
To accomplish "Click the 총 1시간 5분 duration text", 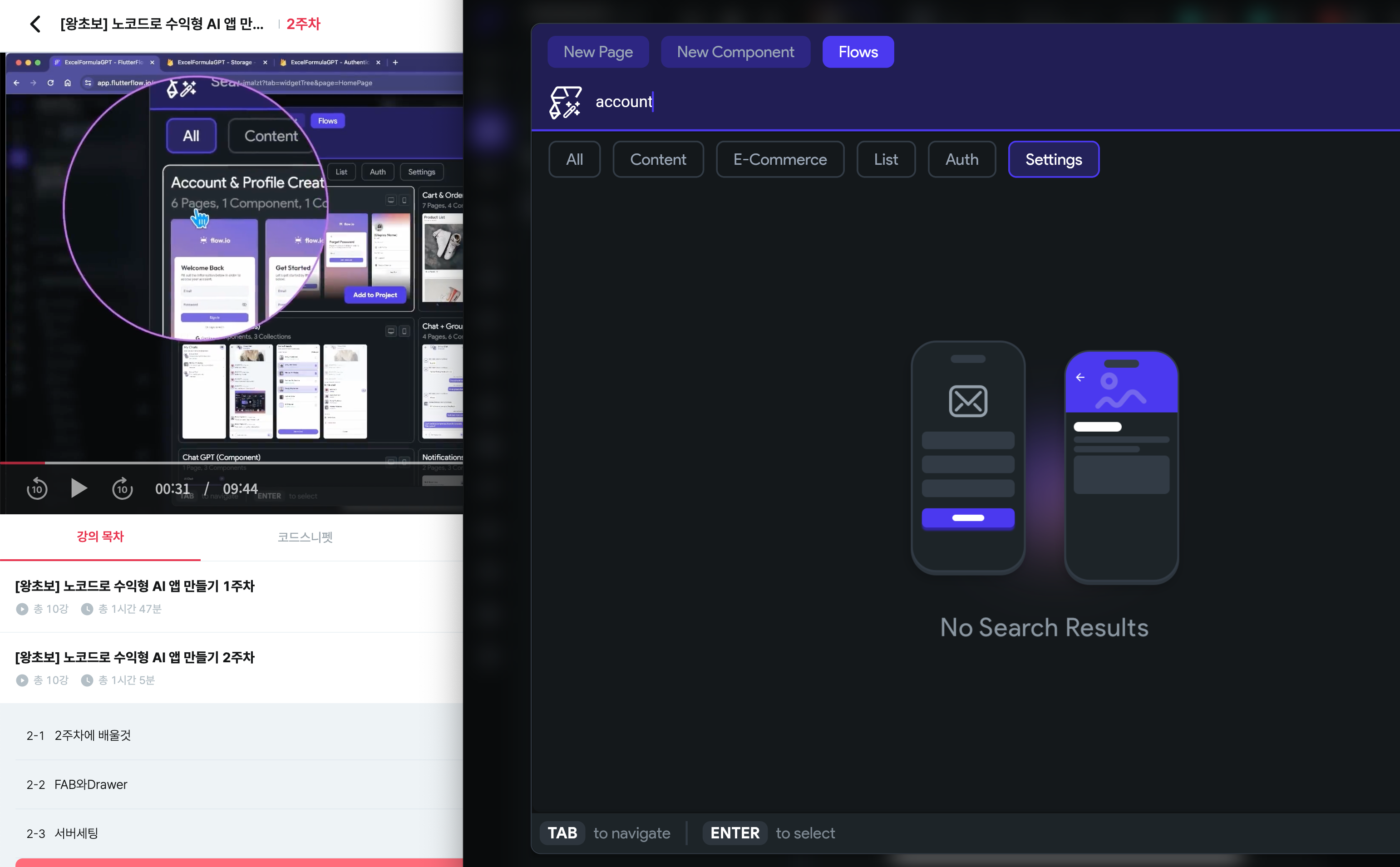I will [126, 680].
